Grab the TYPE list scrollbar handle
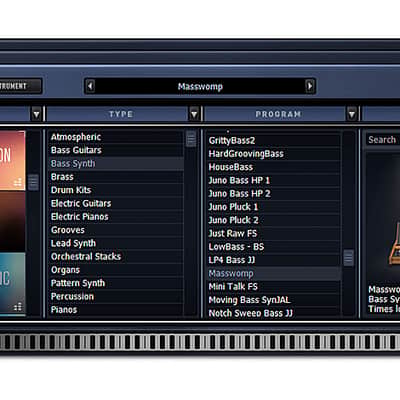The width and height of the screenshot is (400, 400). point(191,139)
